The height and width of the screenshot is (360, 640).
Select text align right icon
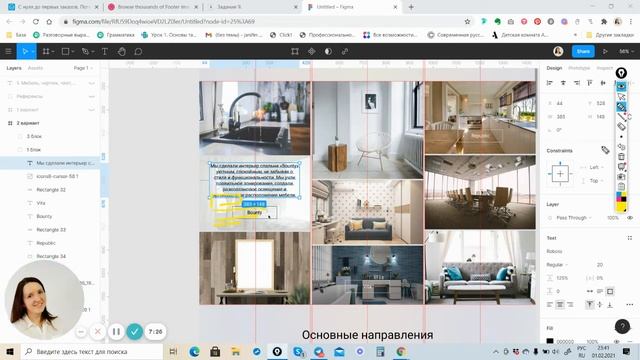pyautogui.click(x=570, y=304)
